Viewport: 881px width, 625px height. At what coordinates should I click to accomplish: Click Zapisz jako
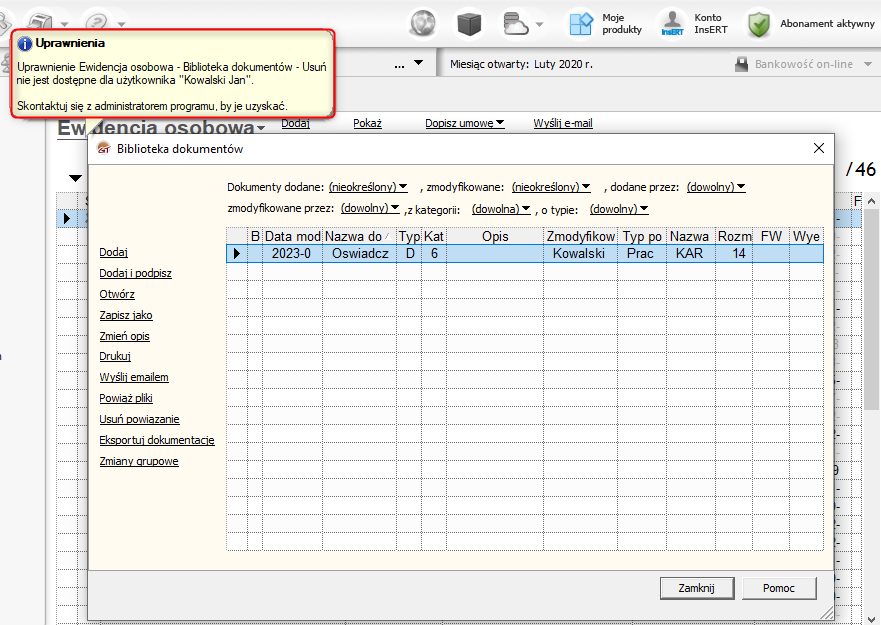tap(126, 315)
